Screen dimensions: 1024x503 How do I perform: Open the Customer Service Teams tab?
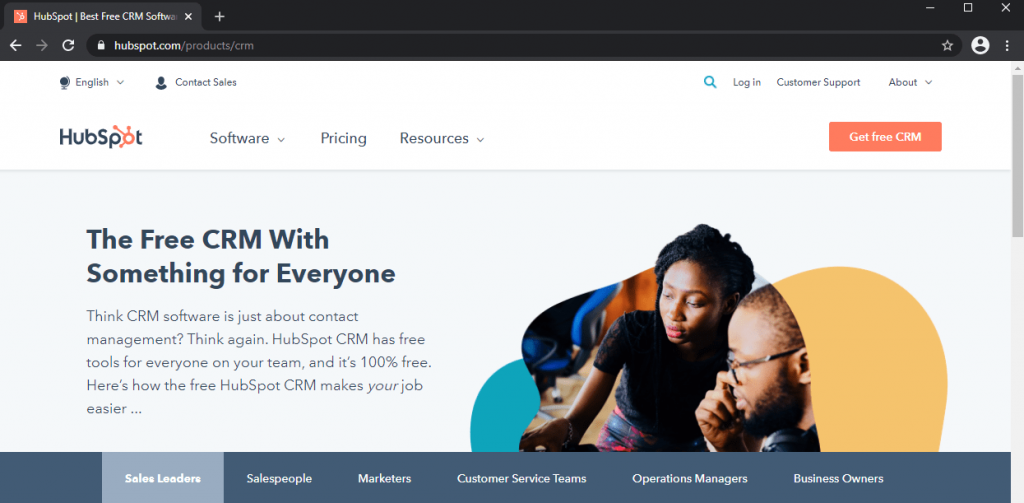522,478
